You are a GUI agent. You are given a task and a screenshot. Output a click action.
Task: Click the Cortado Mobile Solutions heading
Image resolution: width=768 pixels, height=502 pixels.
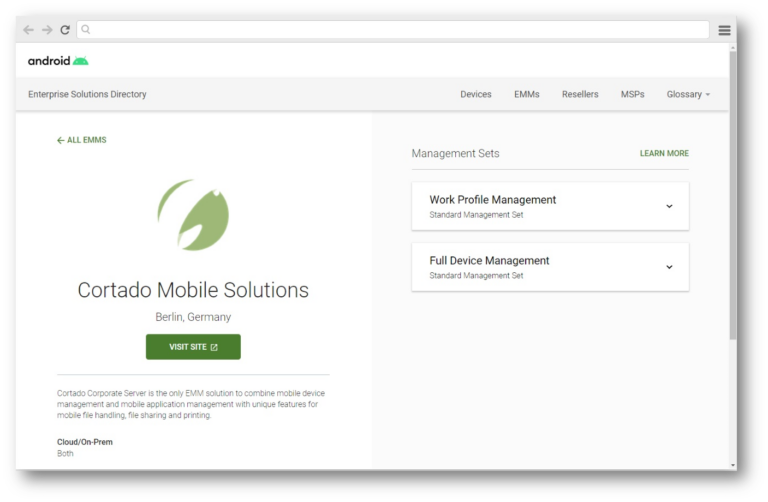pos(193,290)
